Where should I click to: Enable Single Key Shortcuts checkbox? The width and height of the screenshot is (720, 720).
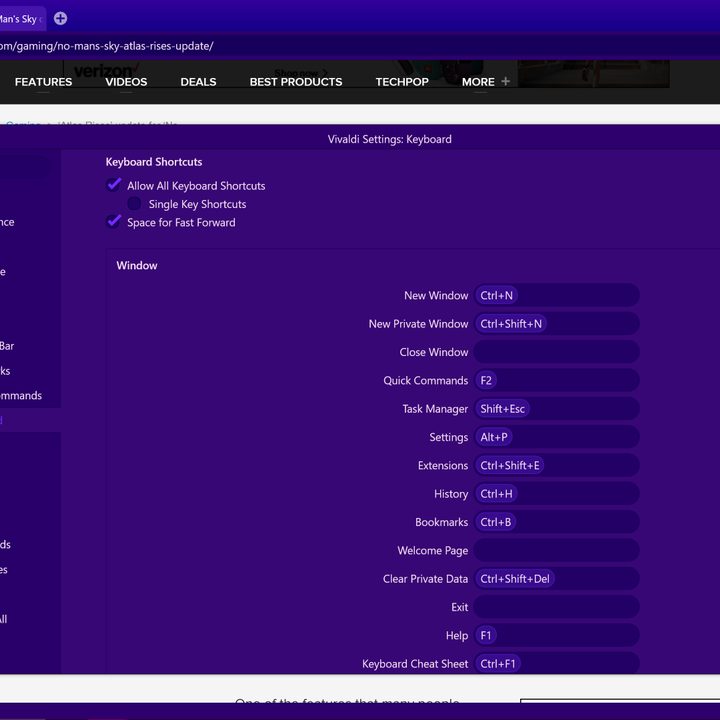pos(134,203)
